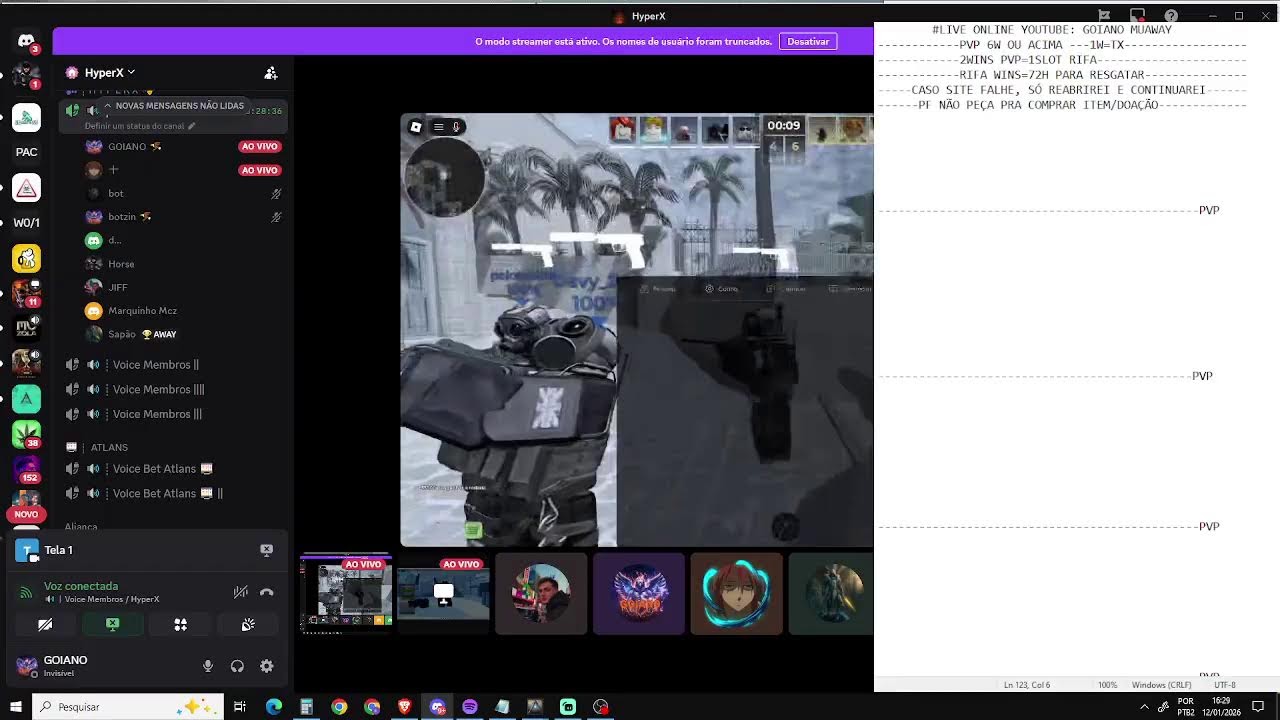Open the green frog server icon

coord(26,117)
